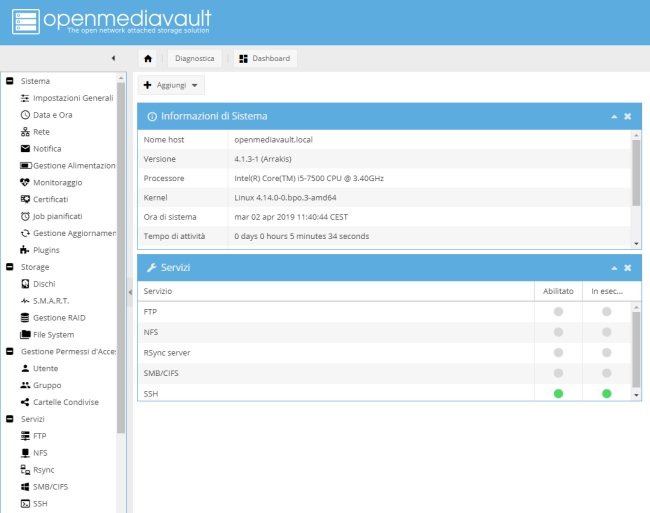The image size is (650, 513).
Task: Click the home icon in breadcrumb bar
Action: tap(148, 58)
